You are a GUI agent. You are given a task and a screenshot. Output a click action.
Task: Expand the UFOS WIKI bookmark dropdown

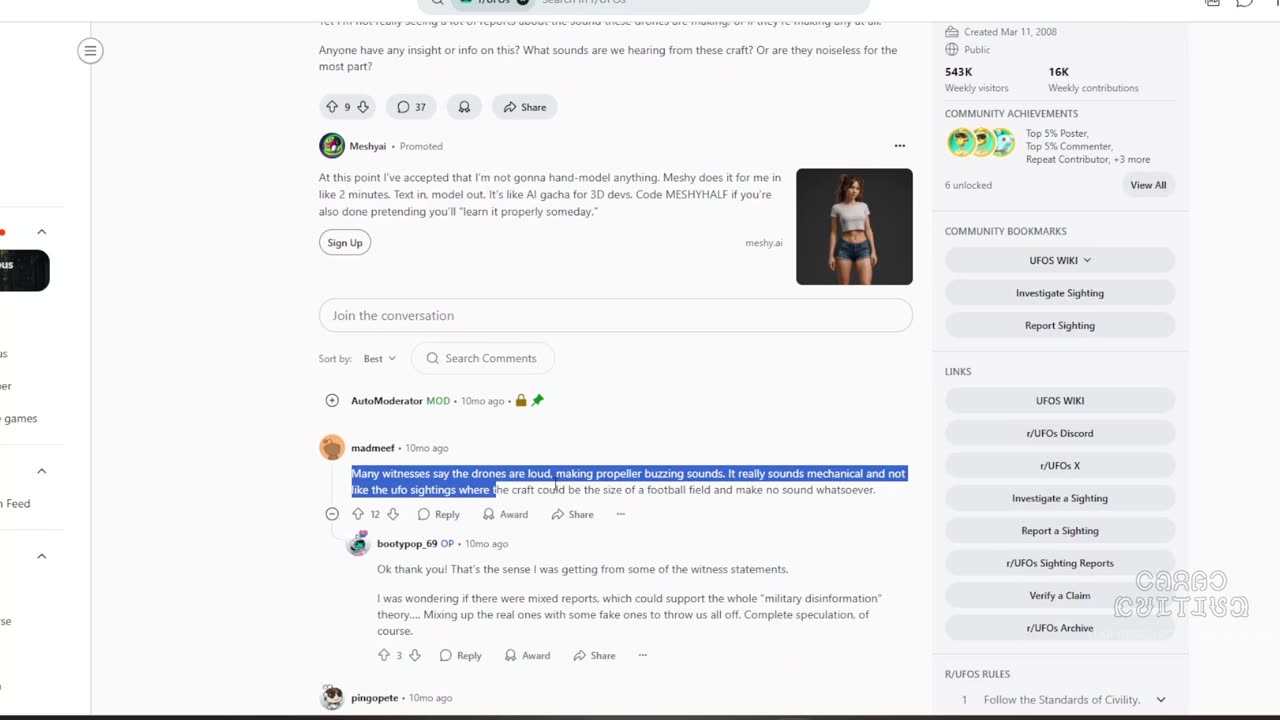click(x=1060, y=260)
